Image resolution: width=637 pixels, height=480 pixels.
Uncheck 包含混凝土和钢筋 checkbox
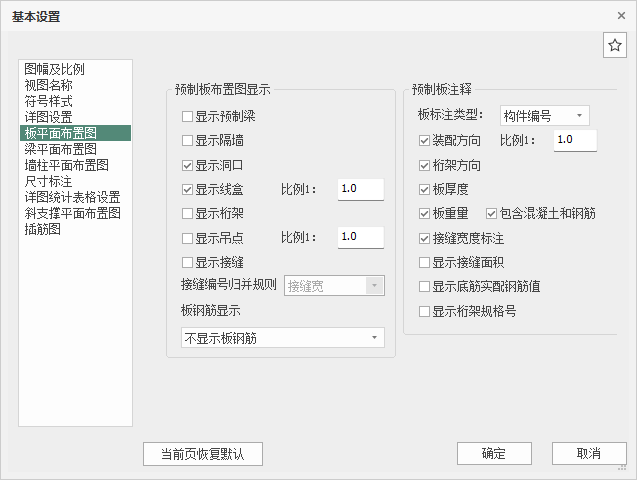(492, 214)
